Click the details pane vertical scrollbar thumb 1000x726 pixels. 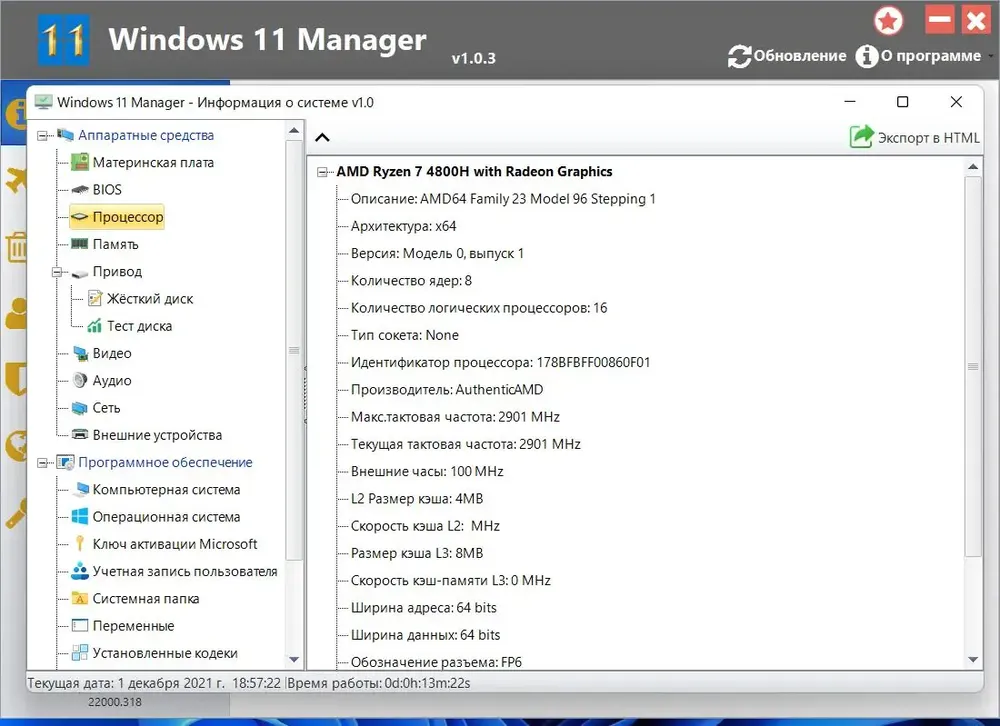coord(973,366)
